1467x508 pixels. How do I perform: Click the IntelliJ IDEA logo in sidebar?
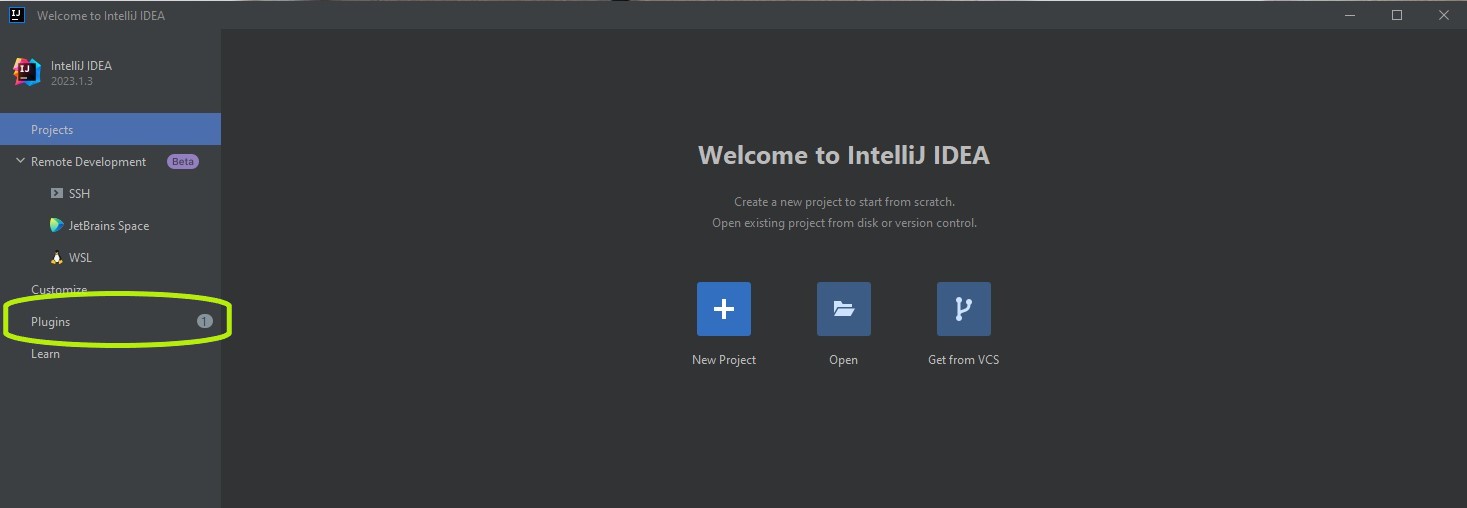[27, 72]
